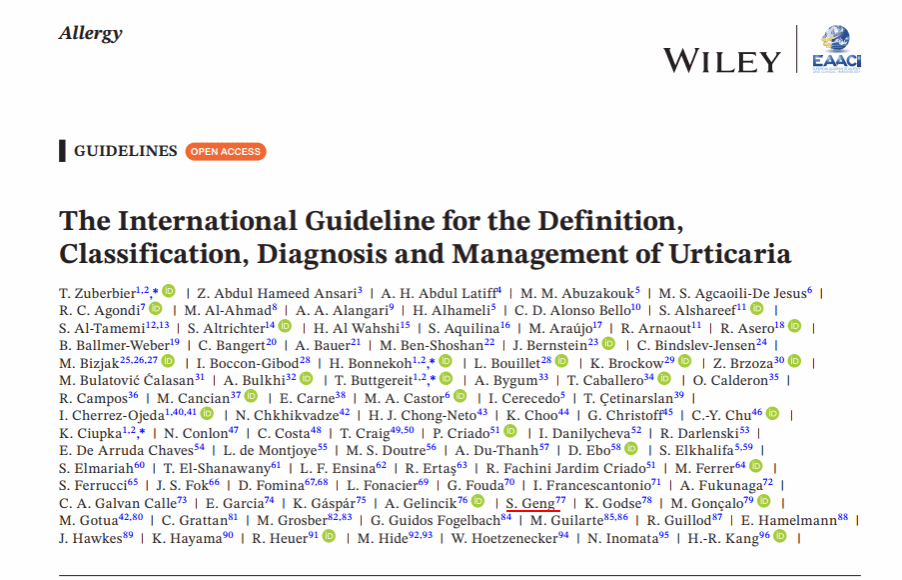Screen dimensions: 902x580
Task: Click the ORCID icon next to T. Zuberbier
Action: 169,291
